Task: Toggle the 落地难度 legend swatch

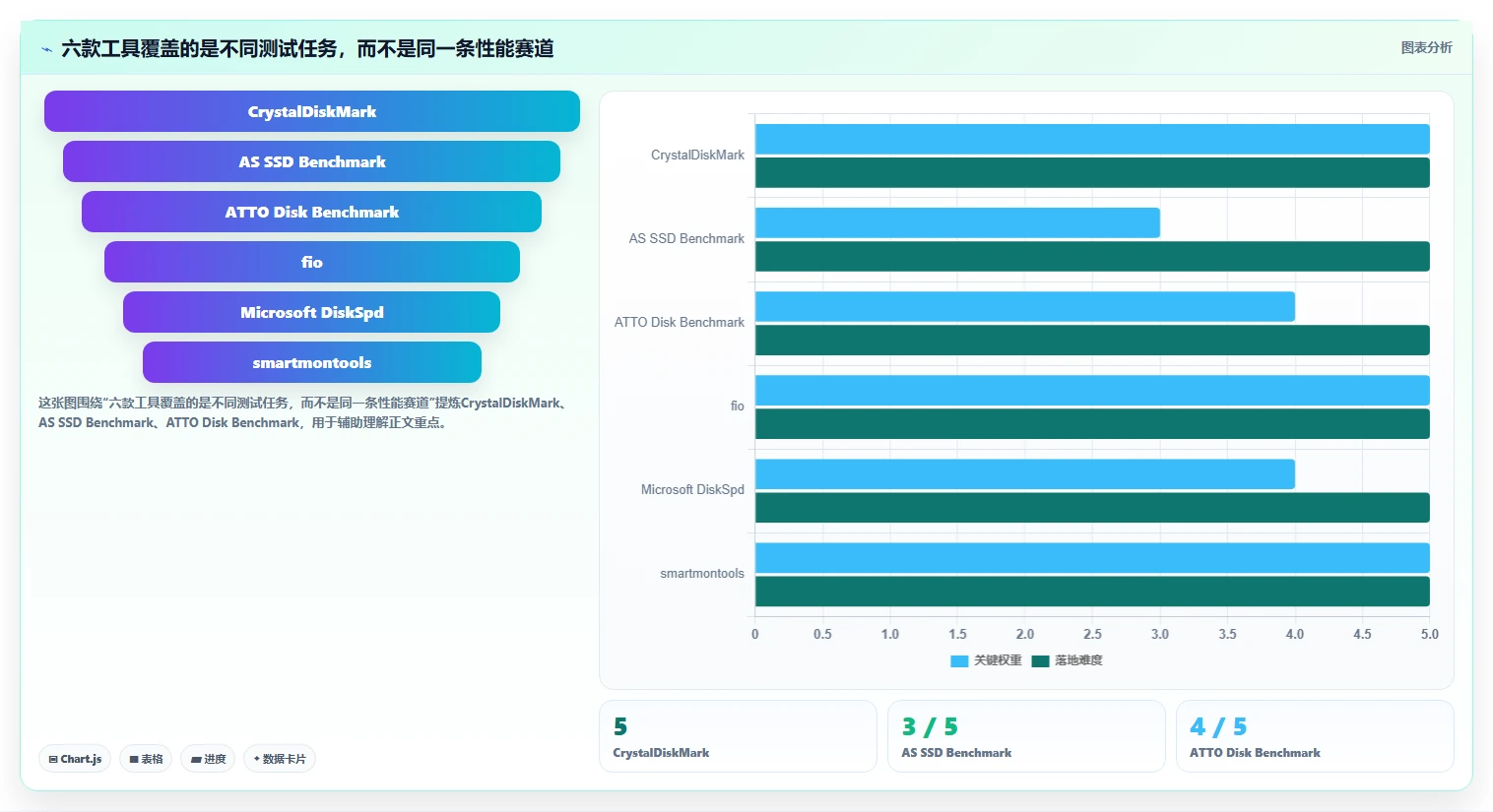Action: tap(1040, 661)
